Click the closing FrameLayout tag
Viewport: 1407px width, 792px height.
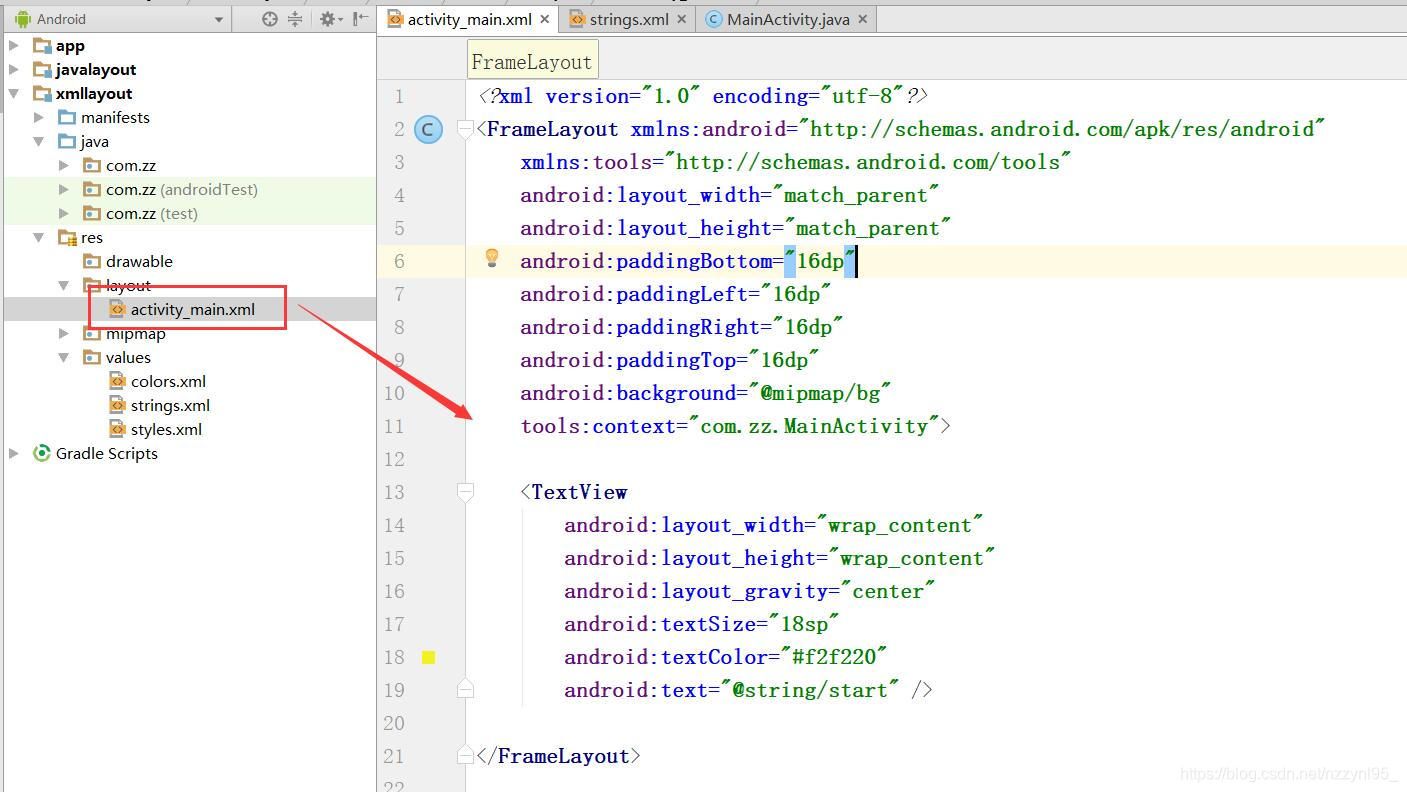[x=559, y=756]
